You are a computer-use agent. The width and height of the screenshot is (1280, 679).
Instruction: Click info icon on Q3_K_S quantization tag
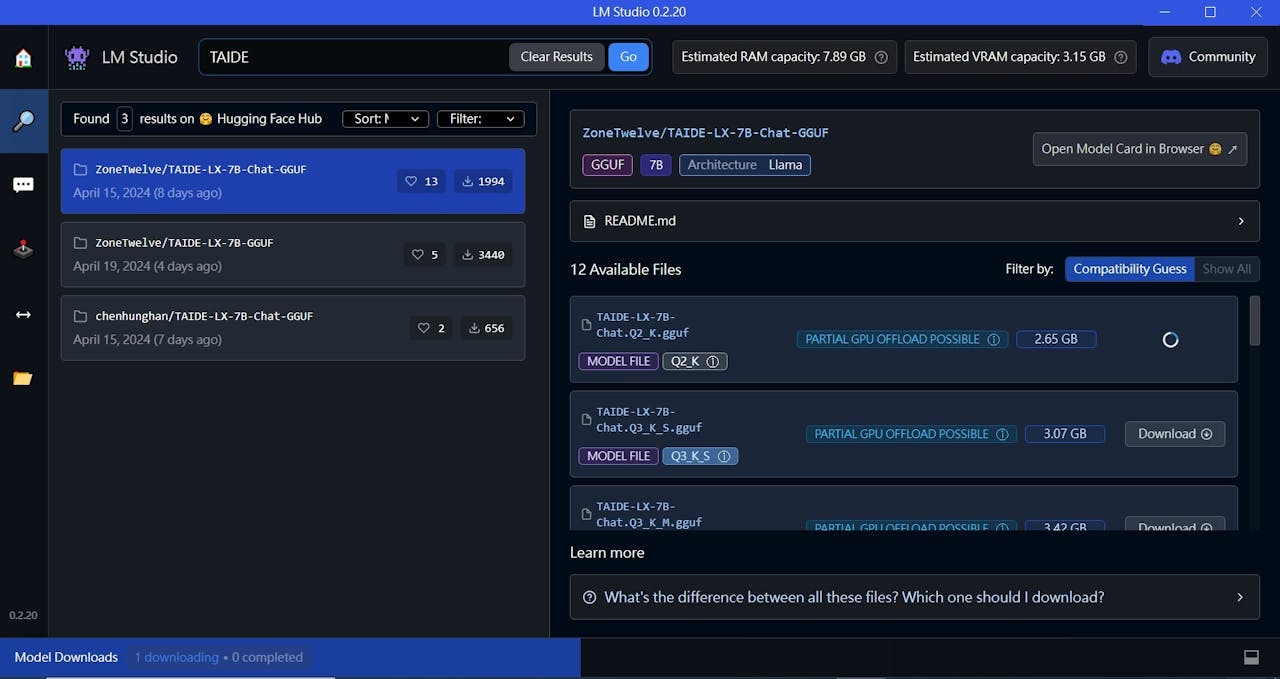(724, 456)
